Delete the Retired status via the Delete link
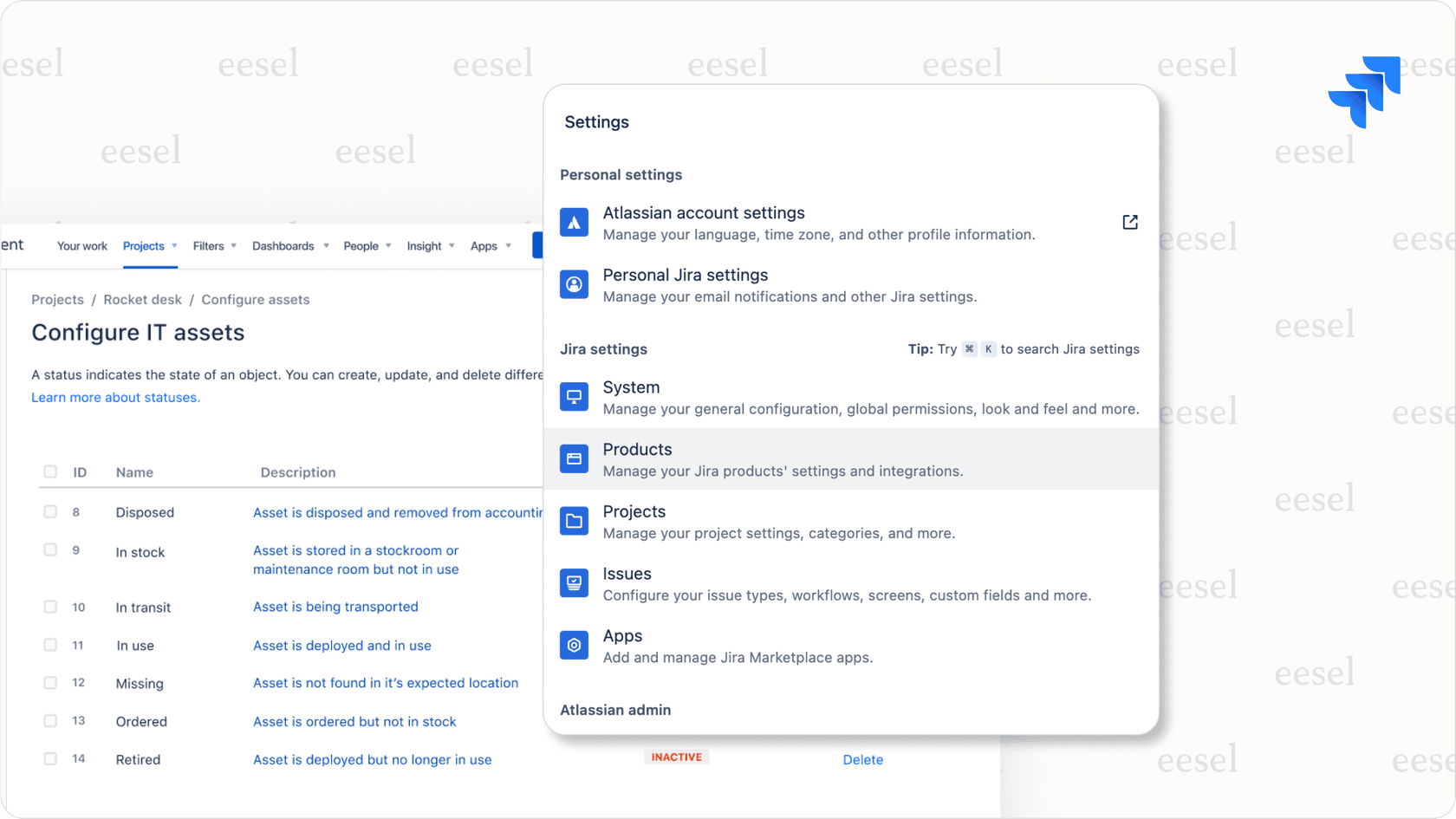1456x819 pixels. [x=862, y=759]
